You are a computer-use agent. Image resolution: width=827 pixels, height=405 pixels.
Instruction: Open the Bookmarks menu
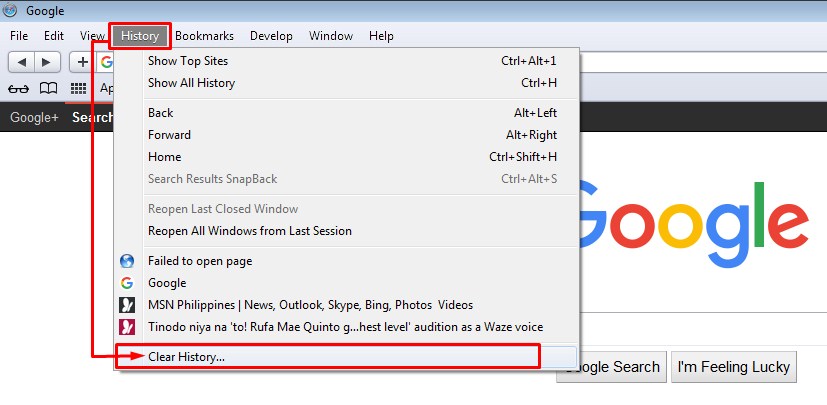click(205, 36)
